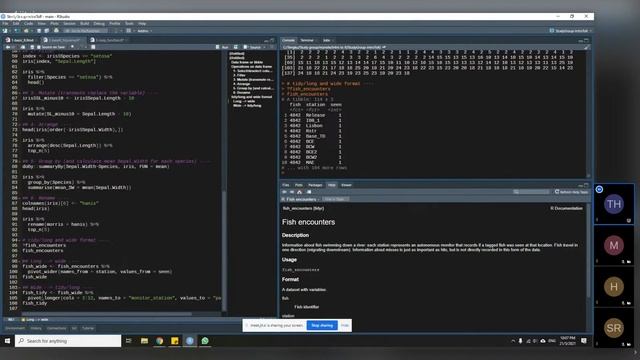Open the Tools menu
The image size is (640, 360).
pos(129,24)
